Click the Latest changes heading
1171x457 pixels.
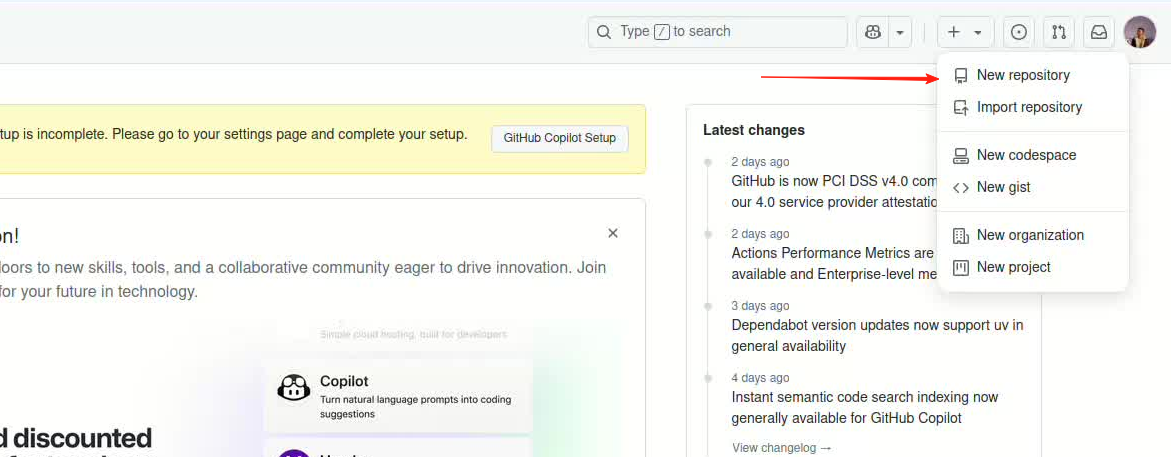[x=754, y=130]
